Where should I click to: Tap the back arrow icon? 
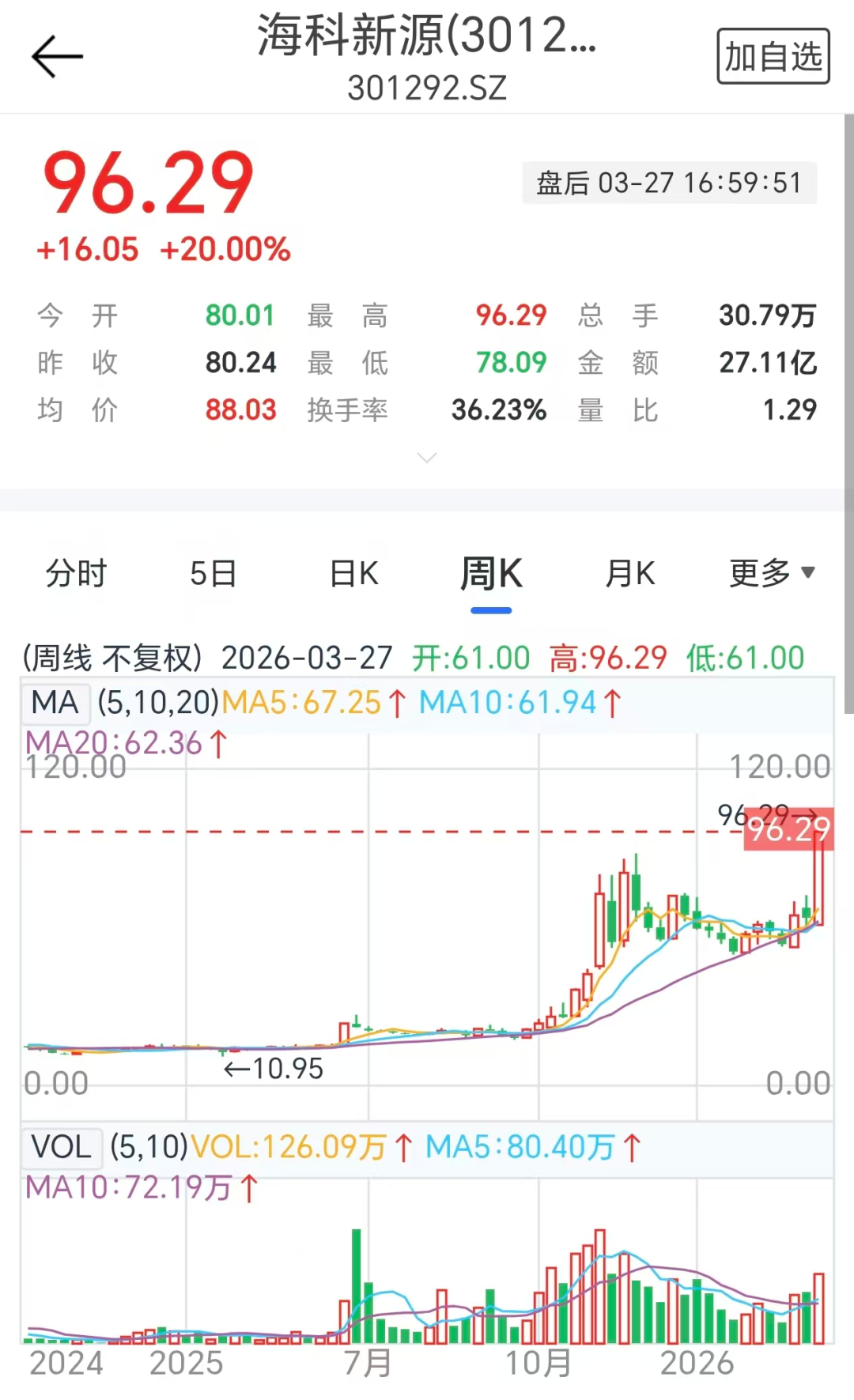[x=57, y=57]
